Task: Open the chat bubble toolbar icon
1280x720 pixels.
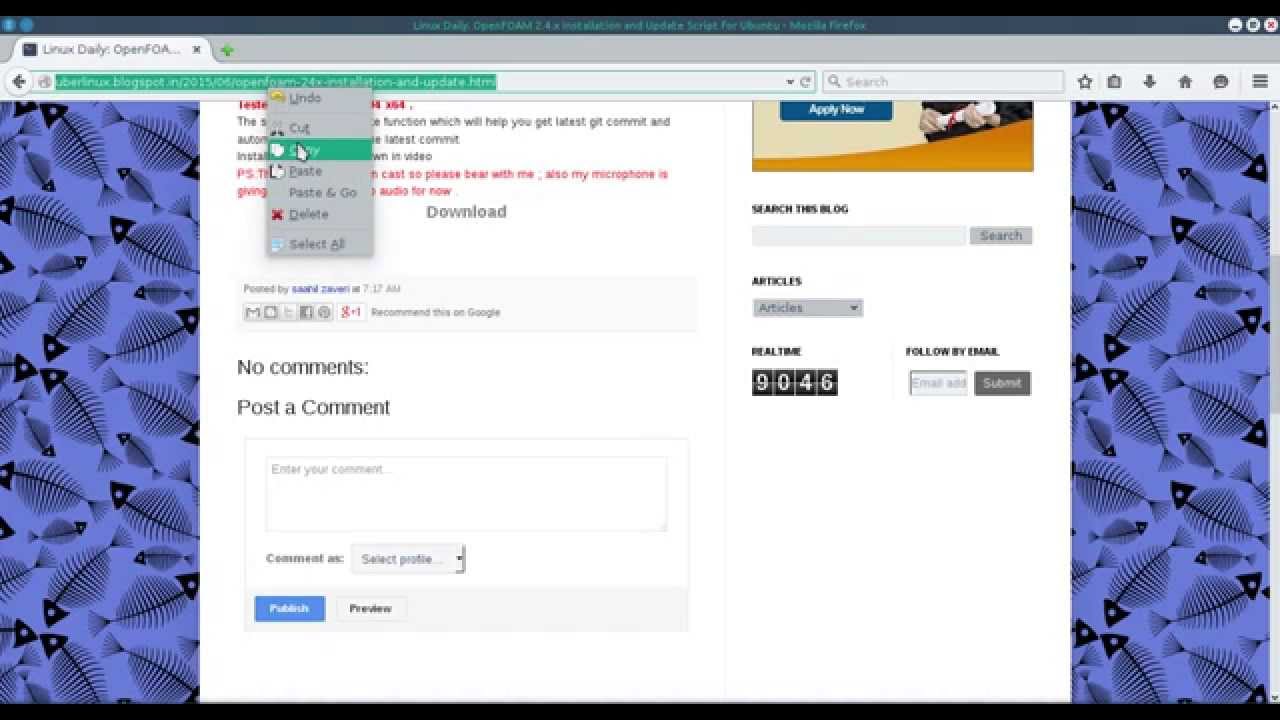Action: click(1220, 82)
